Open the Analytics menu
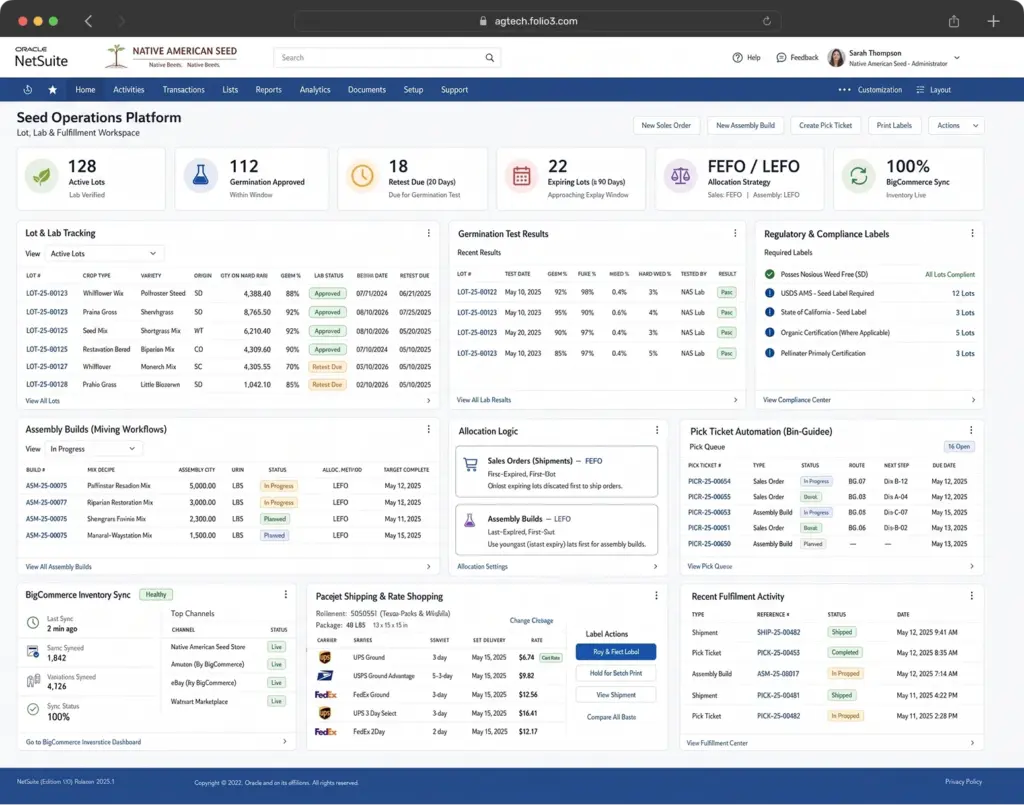Viewport: 1024px width, 805px height. [x=315, y=89]
